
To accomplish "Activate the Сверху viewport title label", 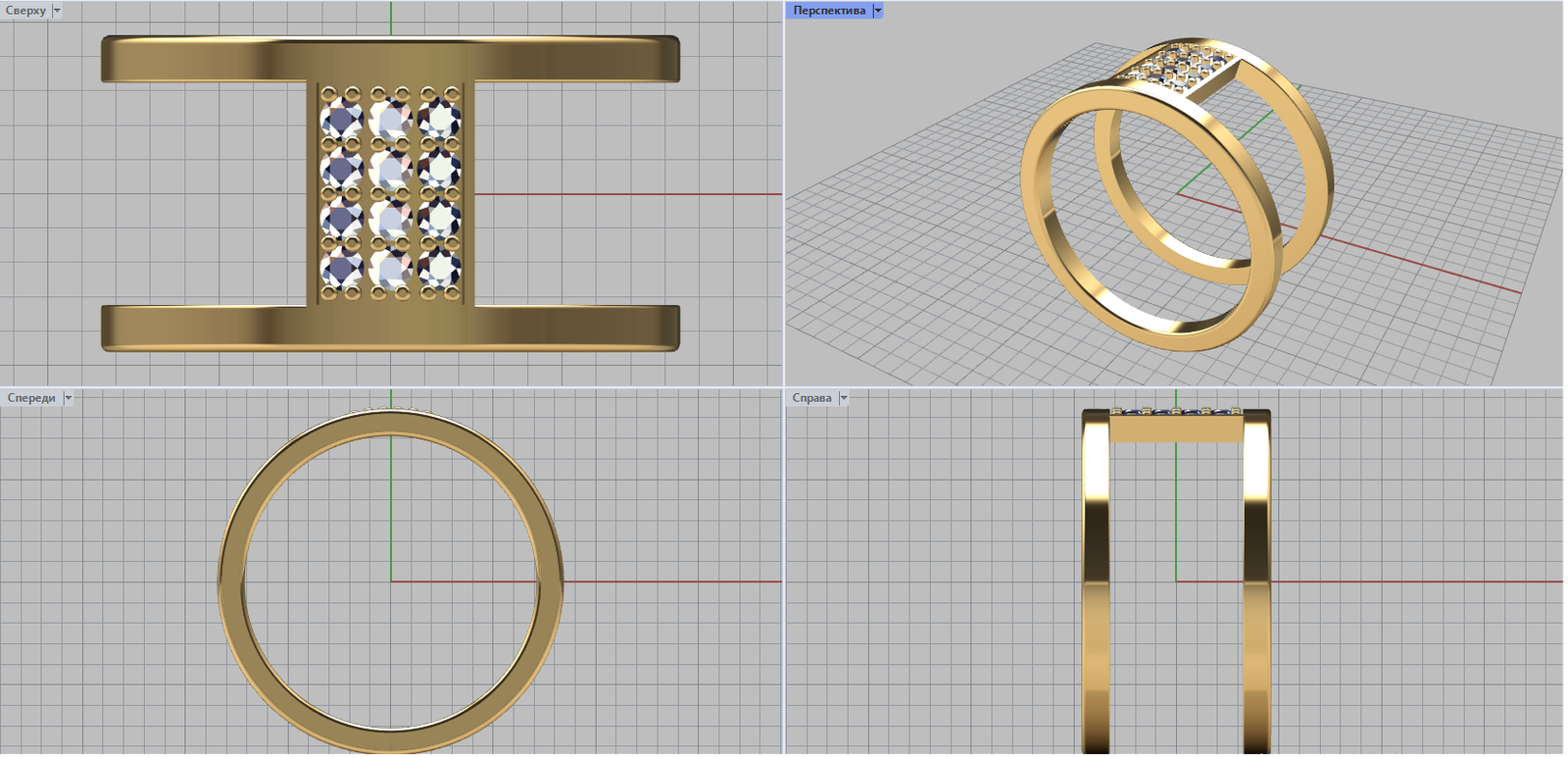I will pos(25,11).
